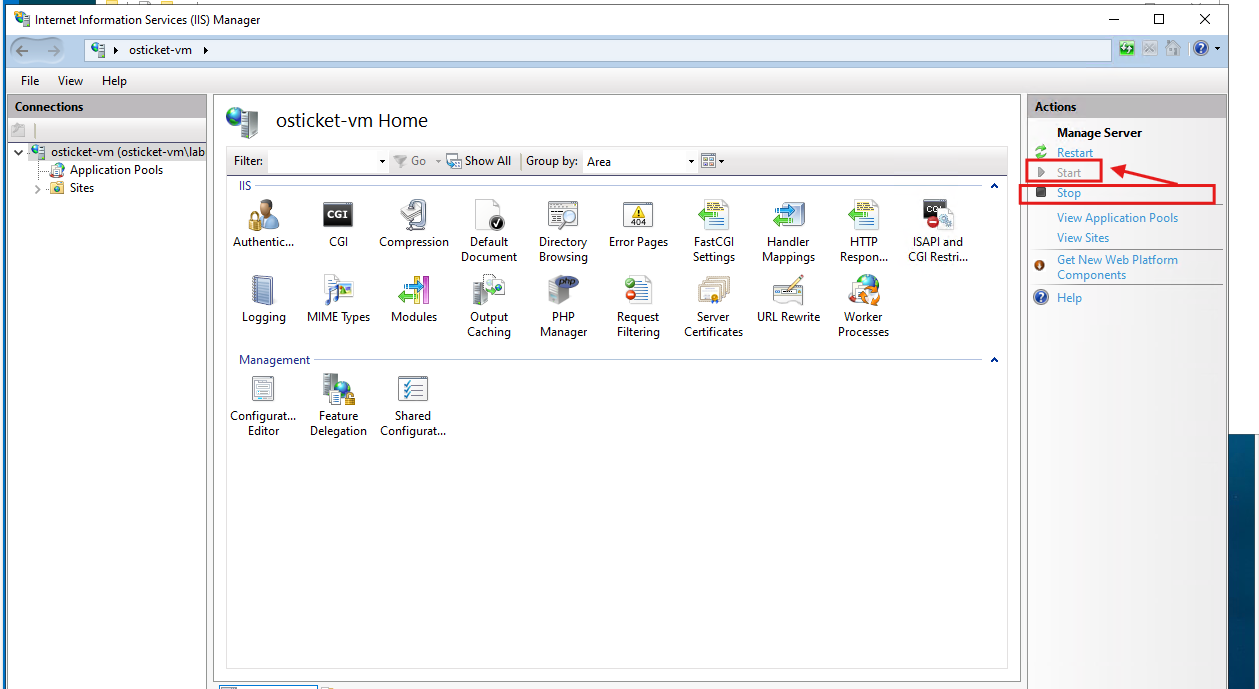Click the Connections toolbar connect icon

(18, 130)
